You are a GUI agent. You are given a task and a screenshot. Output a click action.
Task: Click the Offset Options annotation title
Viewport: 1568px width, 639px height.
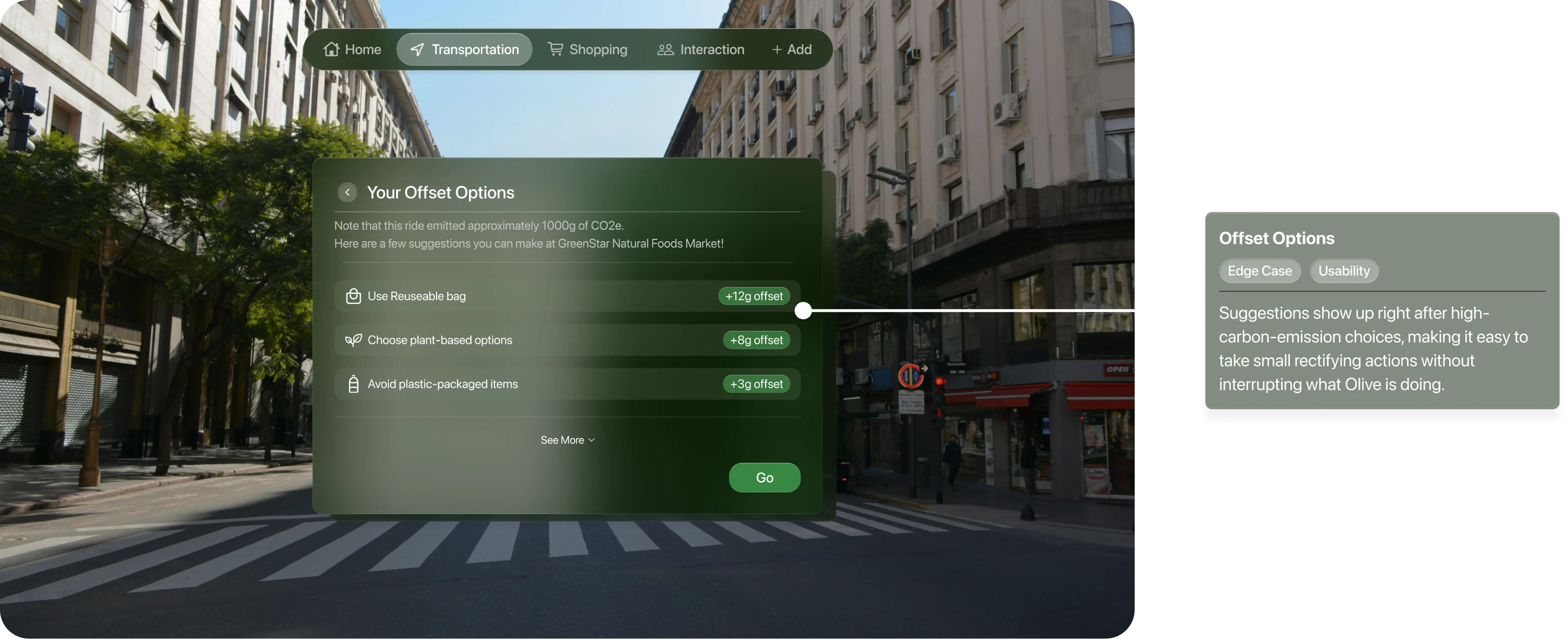[x=1276, y=238]
